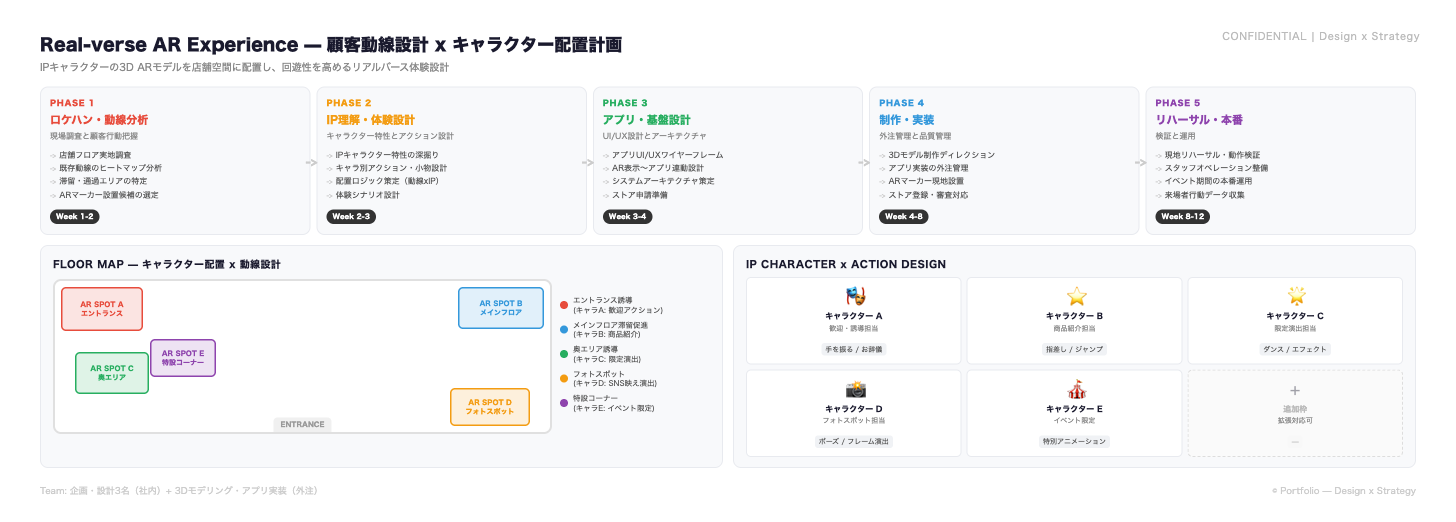Click the Week 1-2 badge in Phase 1
This screenshot has width=1456, height=522.
[x=74, y=216]
